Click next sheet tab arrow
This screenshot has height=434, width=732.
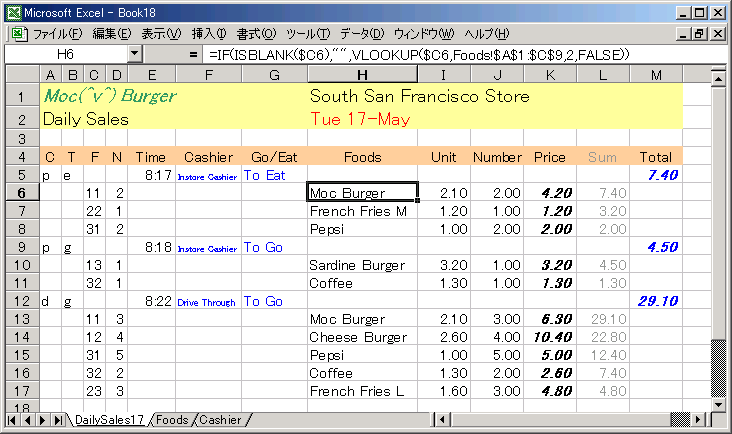point(42,420)
